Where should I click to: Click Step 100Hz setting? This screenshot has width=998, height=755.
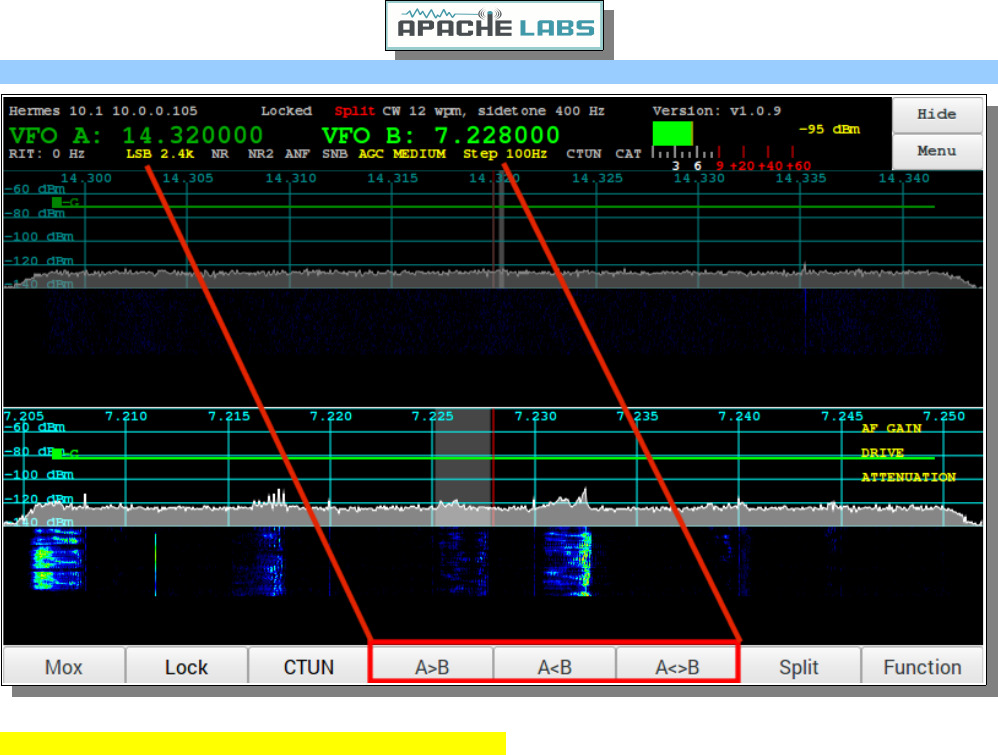[505, 154]
